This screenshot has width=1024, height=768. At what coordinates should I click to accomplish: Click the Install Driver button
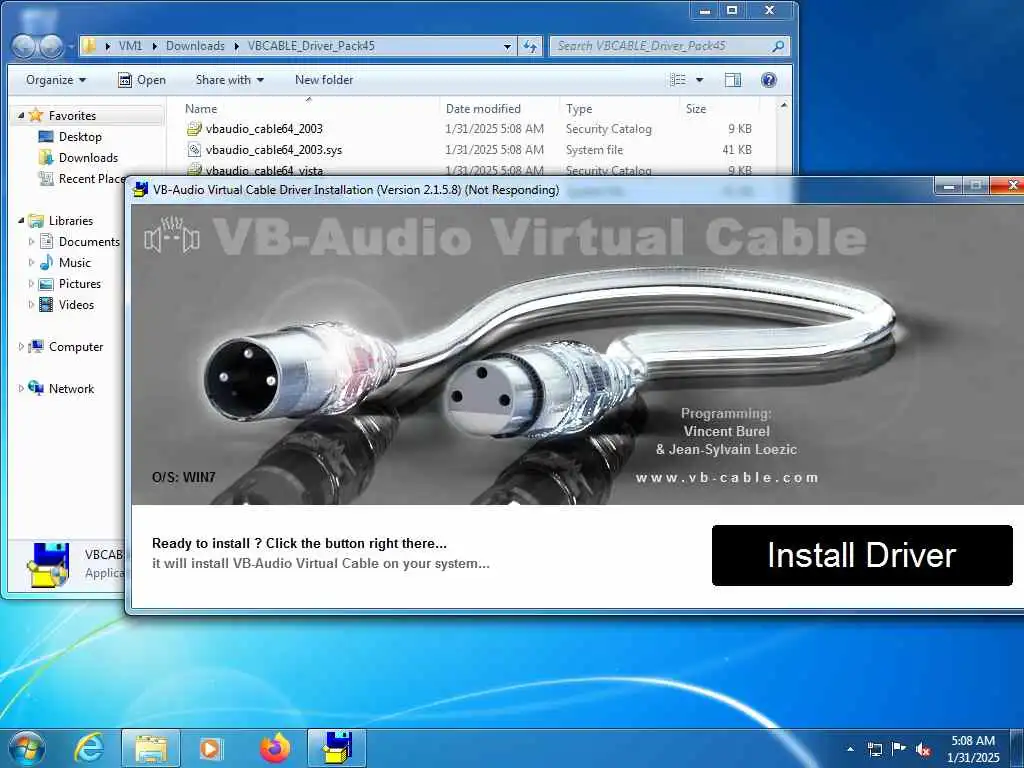pyautogui.click(x=862, y=555)
